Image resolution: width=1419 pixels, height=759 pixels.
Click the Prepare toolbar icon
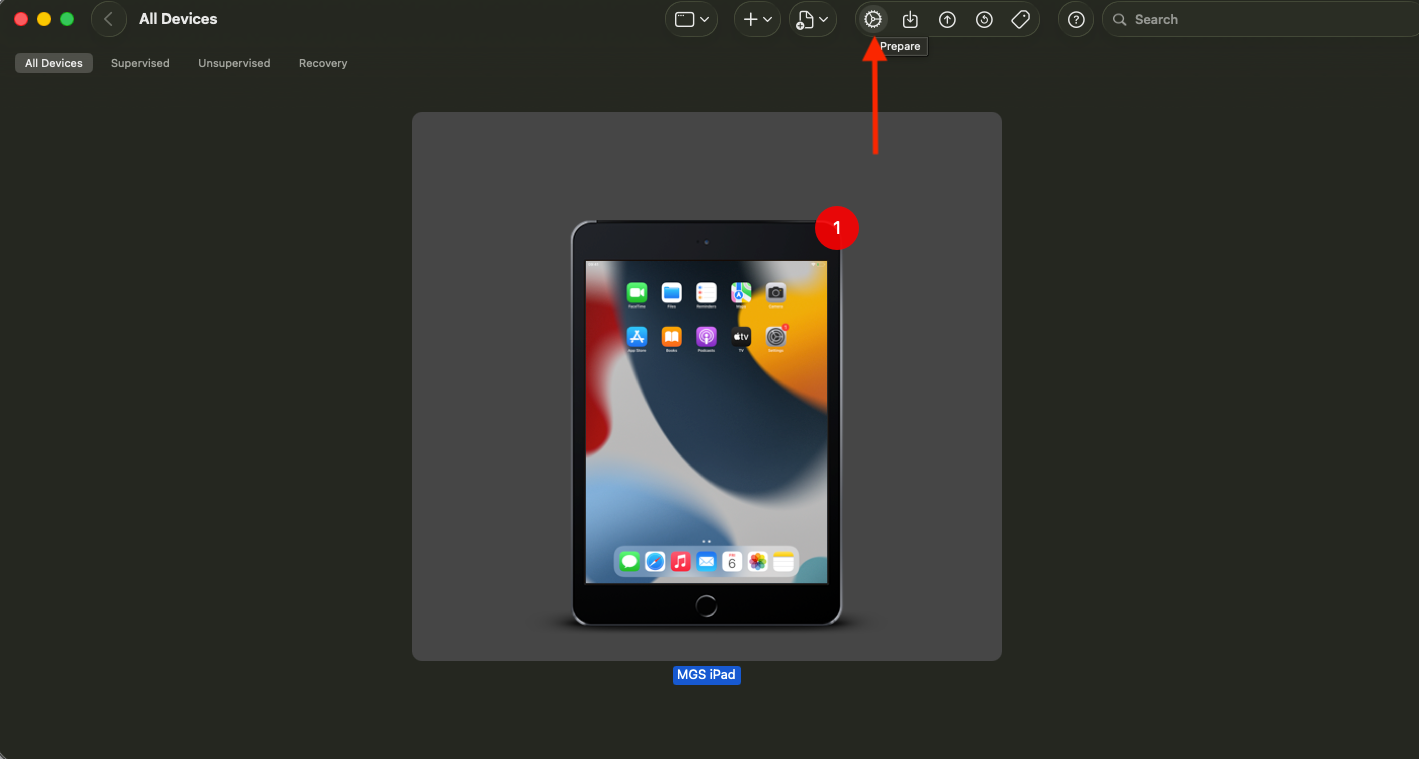pyautogui.click(x=873, y=19)
